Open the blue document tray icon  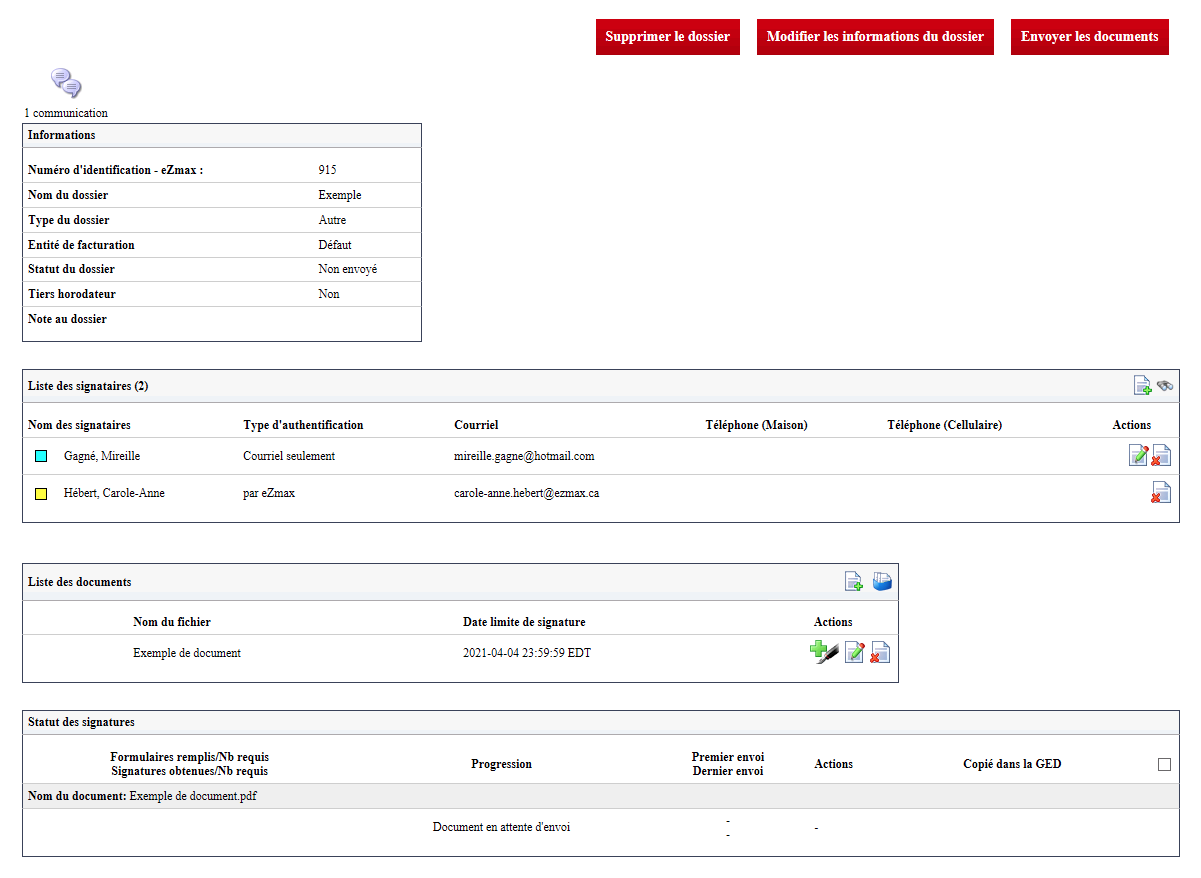point(882,581)
